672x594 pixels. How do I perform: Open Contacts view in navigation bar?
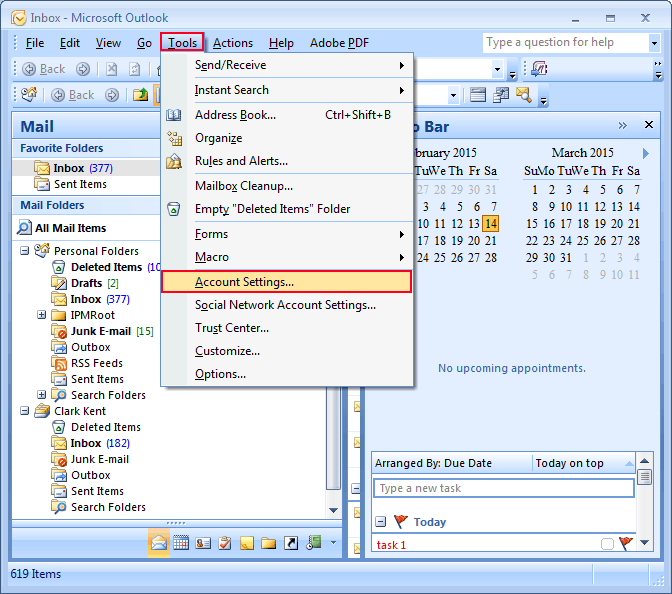coord(203,543)
